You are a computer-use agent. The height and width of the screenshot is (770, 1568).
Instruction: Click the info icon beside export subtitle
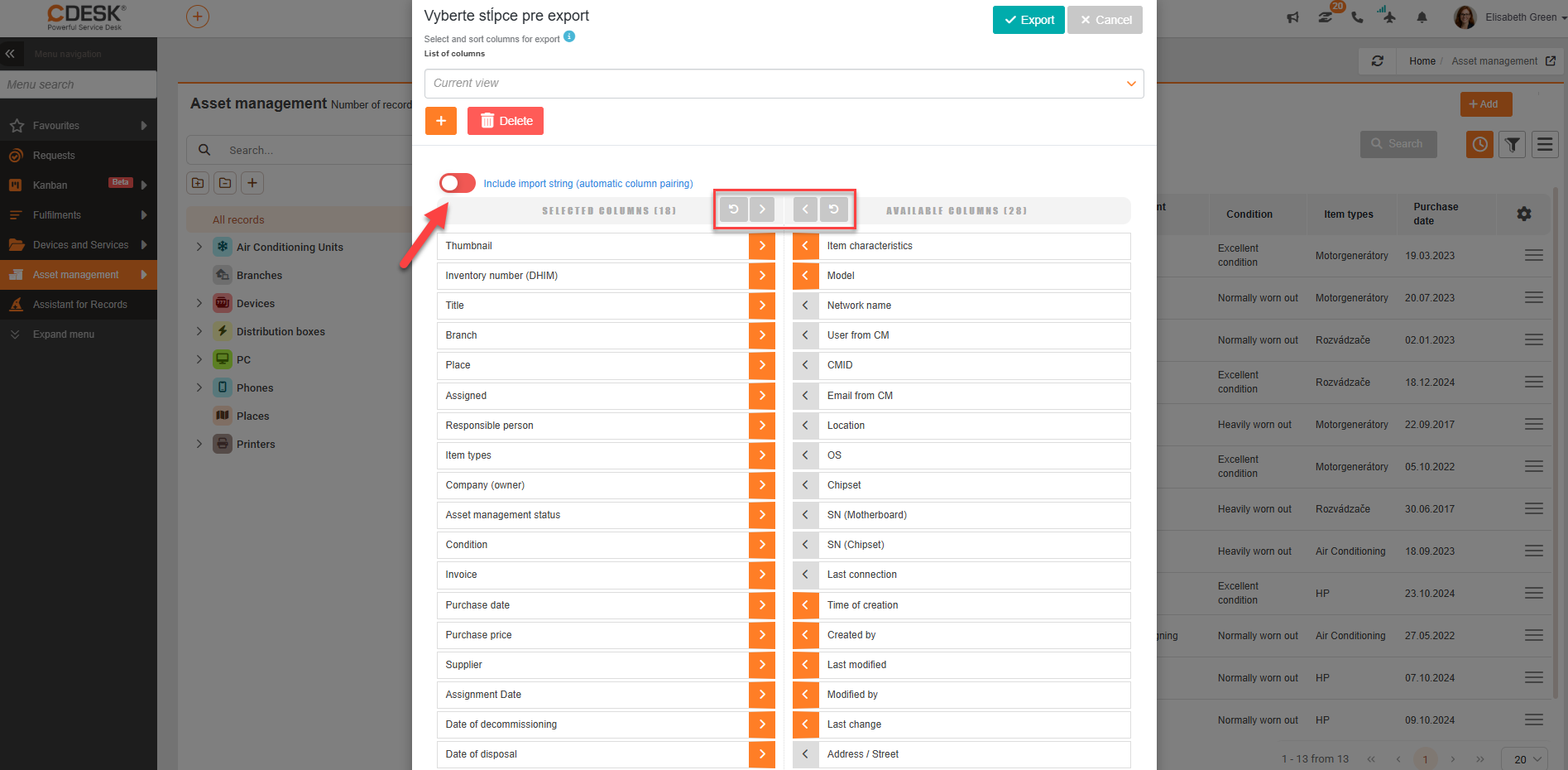569,36
